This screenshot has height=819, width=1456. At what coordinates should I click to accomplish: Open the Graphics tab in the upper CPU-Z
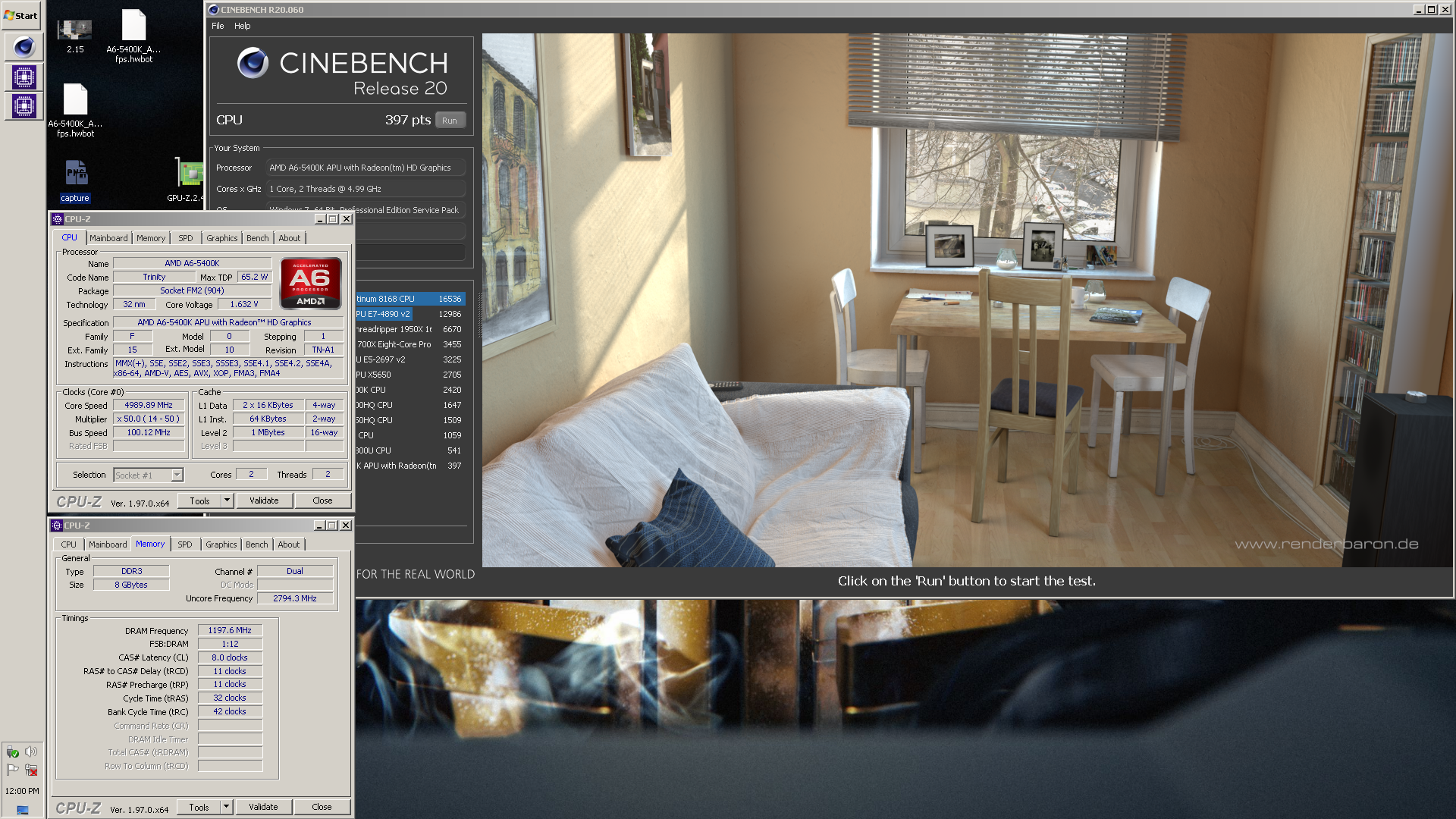coord(221,238)
